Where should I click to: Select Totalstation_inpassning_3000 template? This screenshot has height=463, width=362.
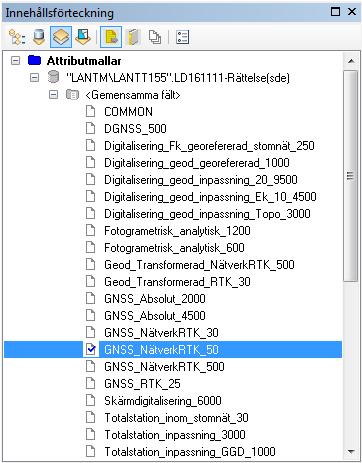(175, 435)
